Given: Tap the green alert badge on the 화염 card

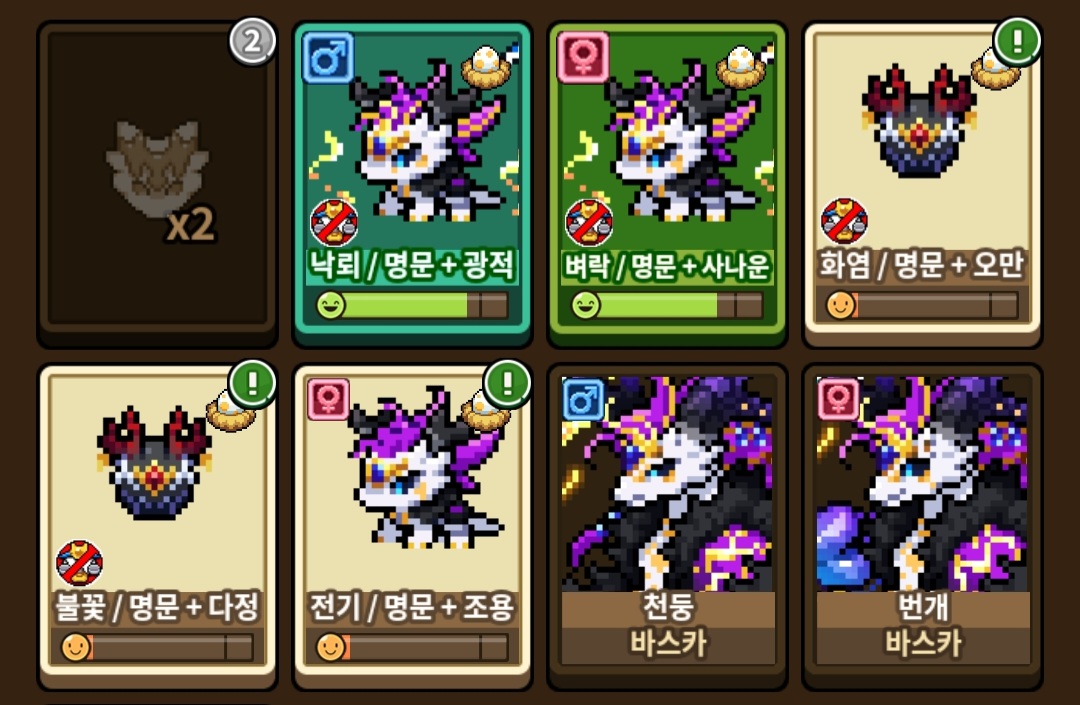Looking at the screenshot, I should (x=1017, y=41).
